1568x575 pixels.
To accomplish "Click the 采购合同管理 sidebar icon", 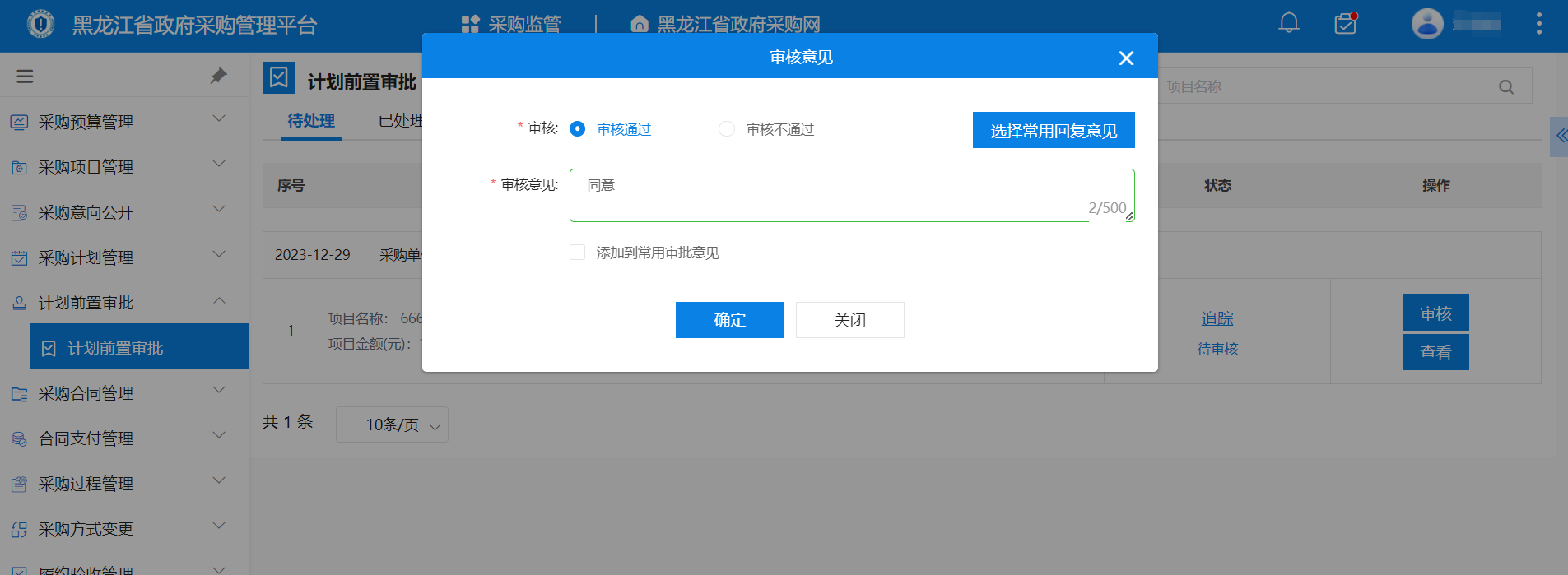I will point(19,394).
